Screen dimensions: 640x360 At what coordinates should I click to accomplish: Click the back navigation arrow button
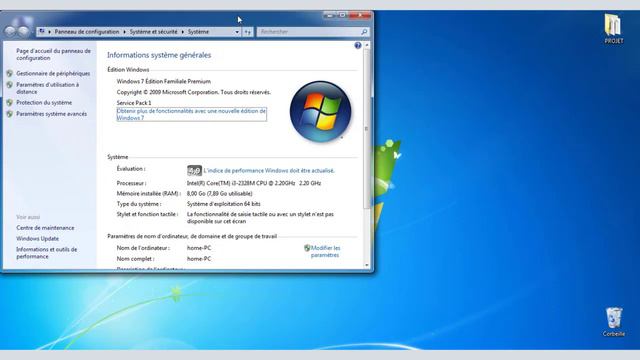pos(10,31)
